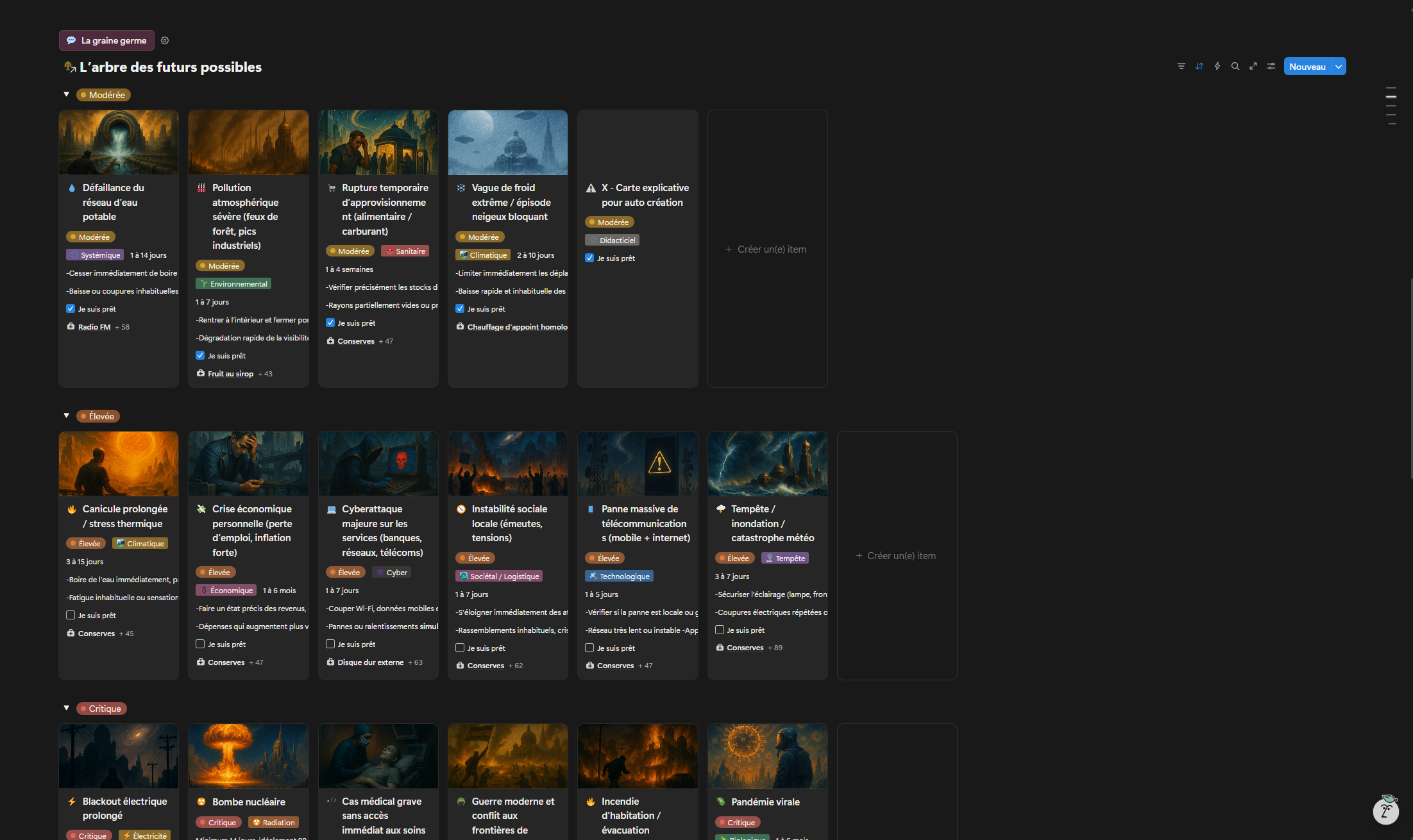Open the Bombe nucléaire card cover image

(x=248, y=756)
